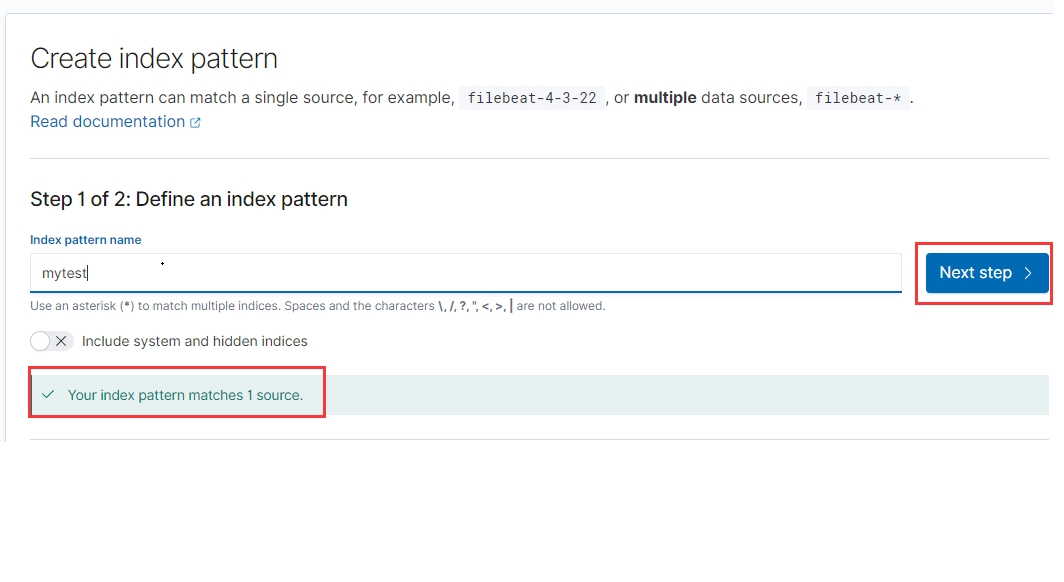
Task: Click the filebeat-4-3-22 code example
Action: pyautogui.click(x=532, y=98)
